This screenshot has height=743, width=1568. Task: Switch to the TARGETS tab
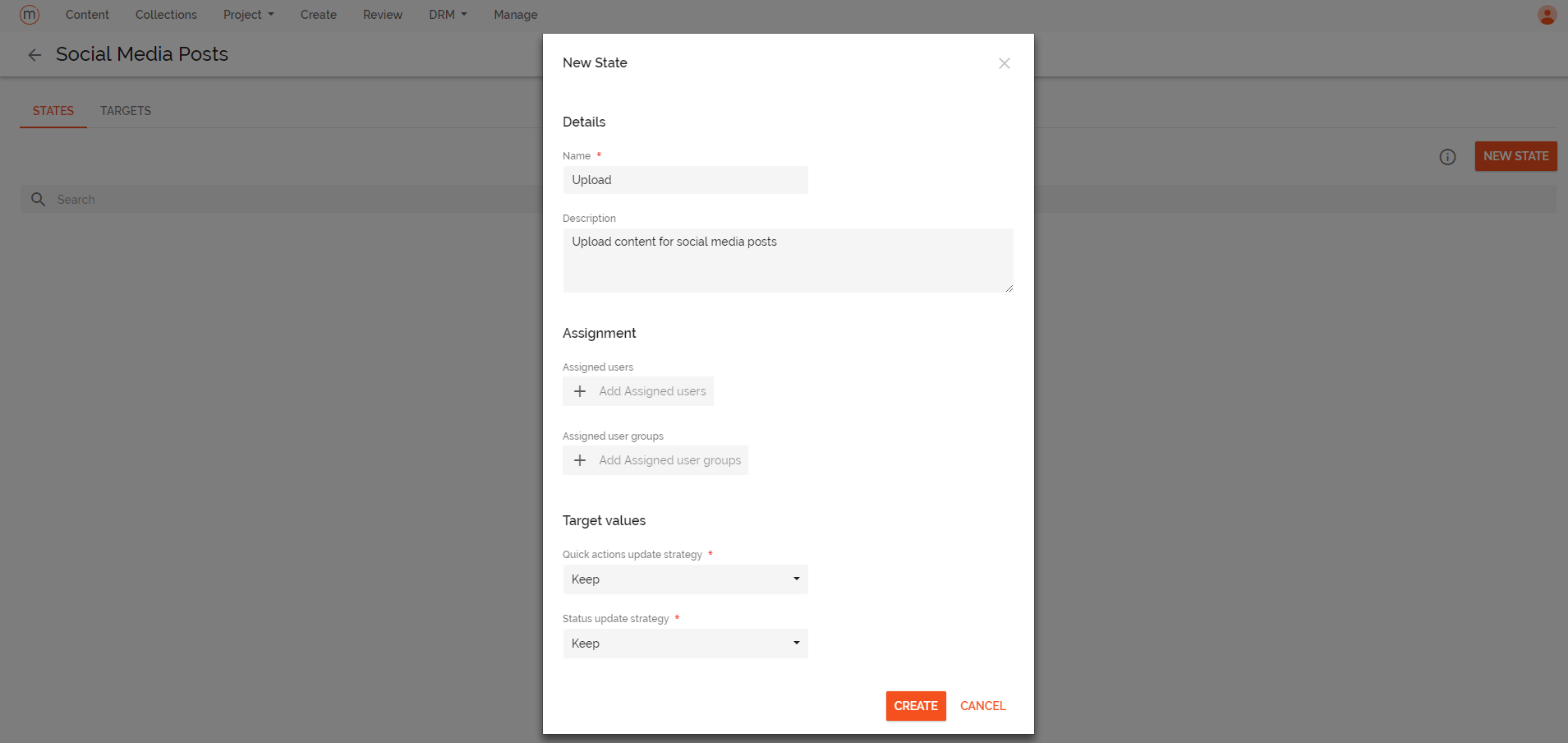126,111
